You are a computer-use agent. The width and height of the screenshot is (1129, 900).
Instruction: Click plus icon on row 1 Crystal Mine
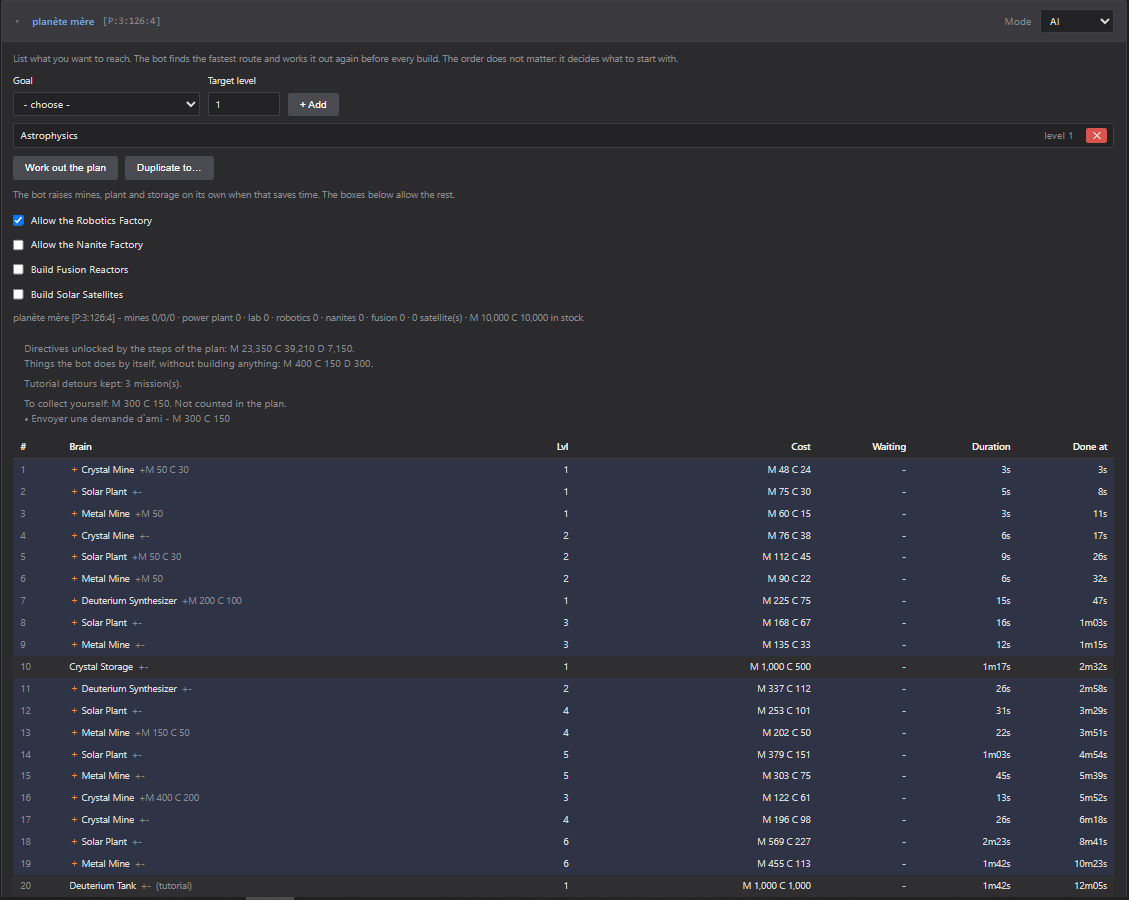tap(74, 469)
